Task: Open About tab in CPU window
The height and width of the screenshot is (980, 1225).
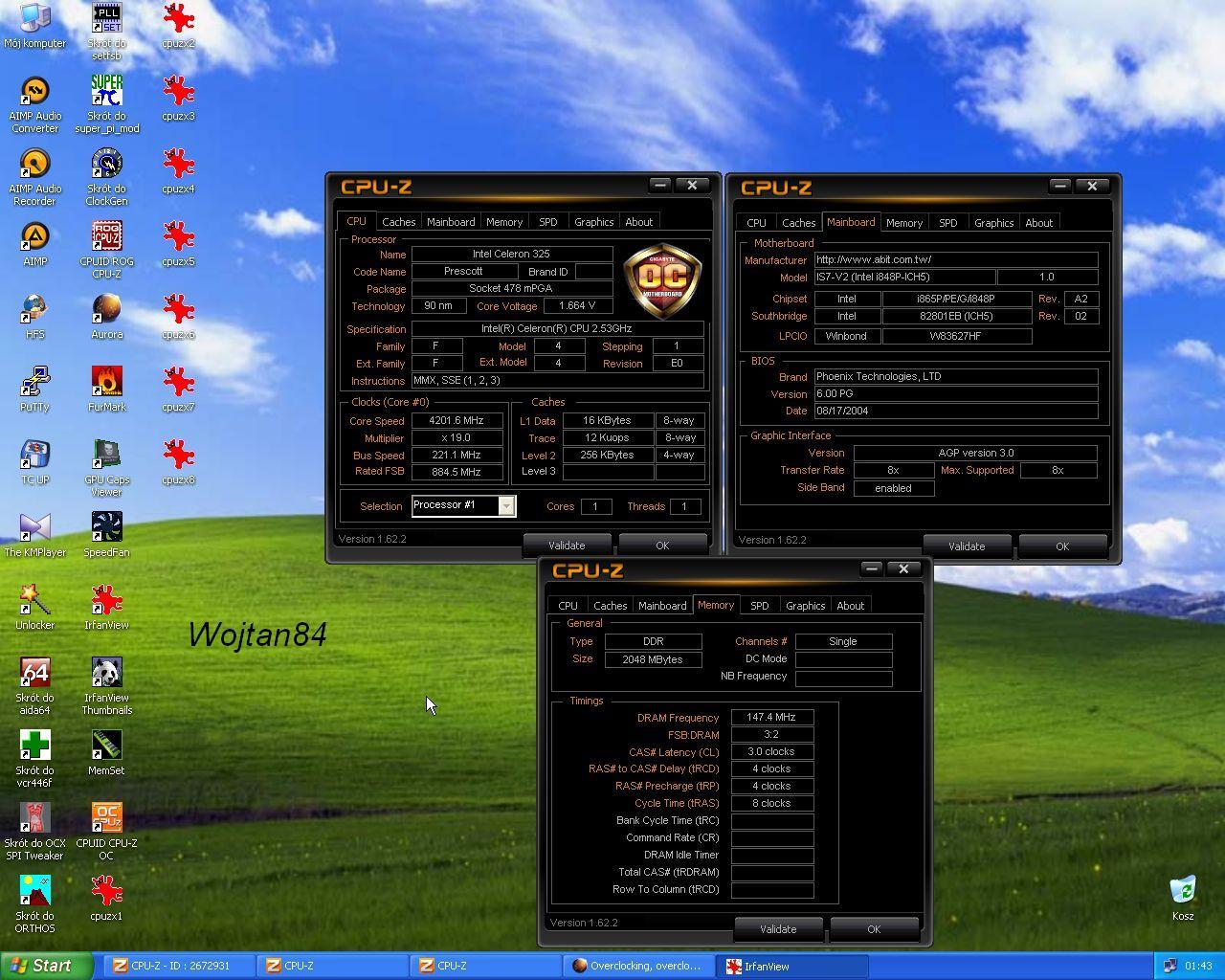Action: click(x=639, y=222)
